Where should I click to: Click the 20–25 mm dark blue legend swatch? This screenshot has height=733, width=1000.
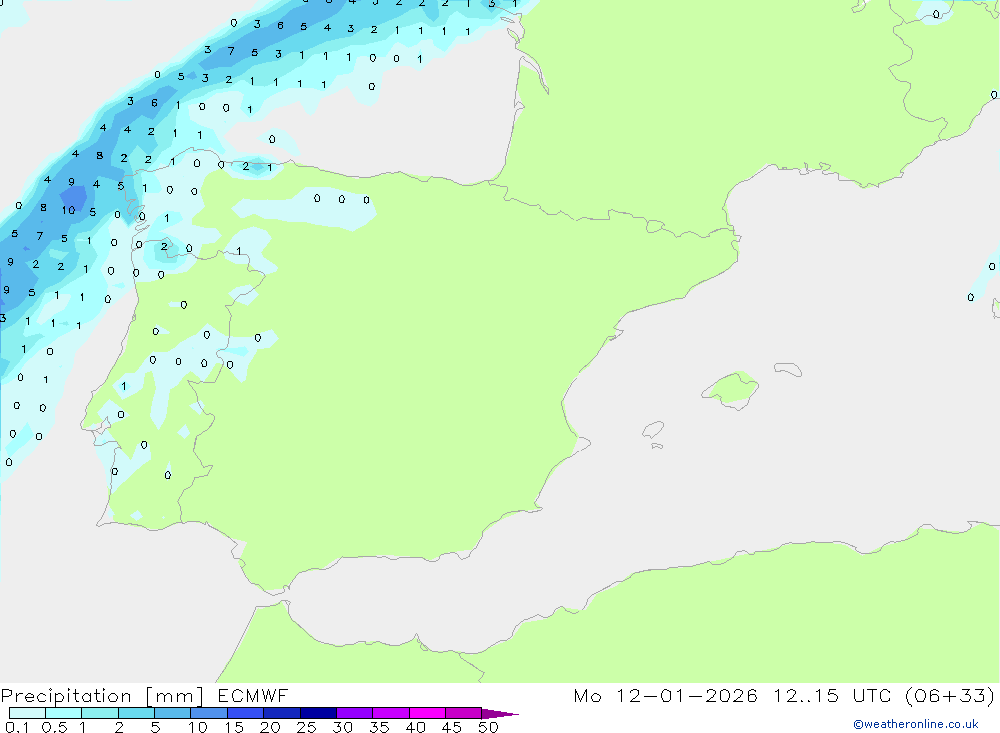pyautogui.click(x=282, y=713)
